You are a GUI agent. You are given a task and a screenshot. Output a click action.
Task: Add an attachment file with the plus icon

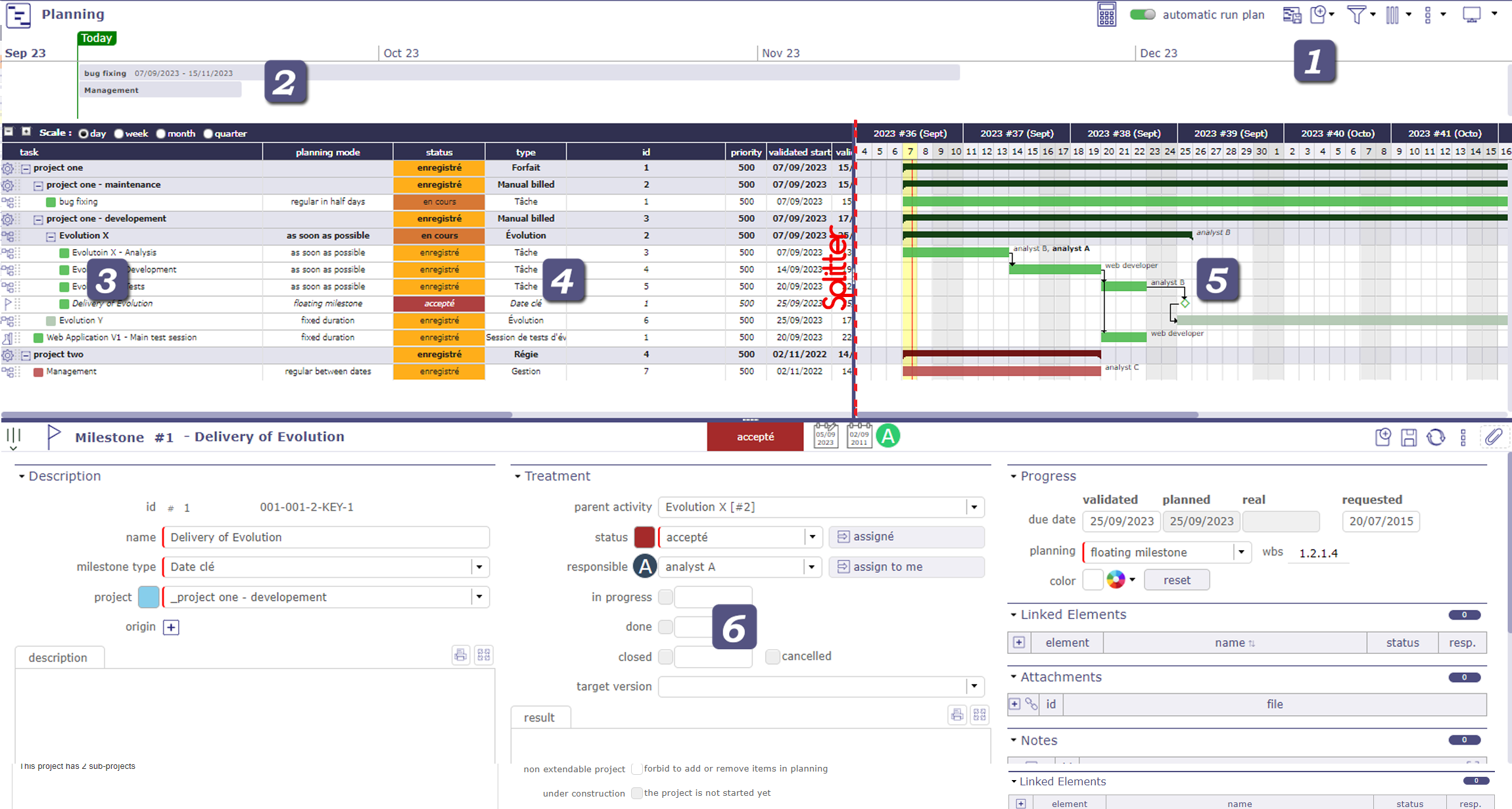1015,704
